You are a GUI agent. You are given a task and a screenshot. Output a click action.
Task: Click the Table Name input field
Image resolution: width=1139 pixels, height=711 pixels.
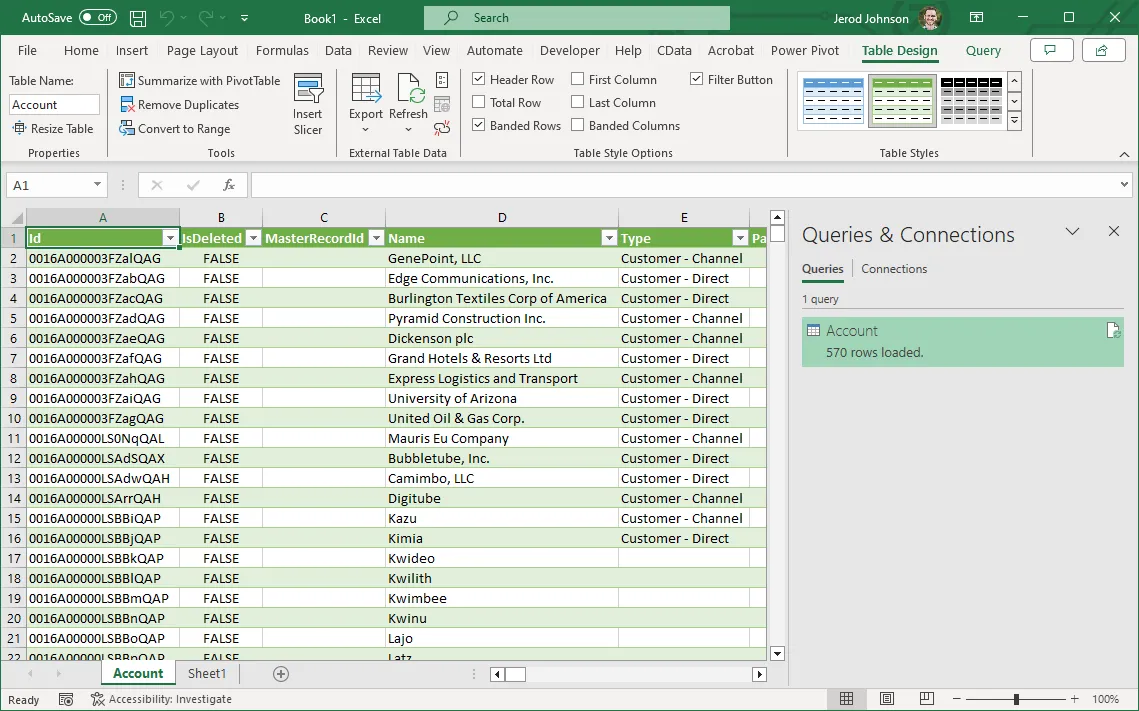point(55,105)
